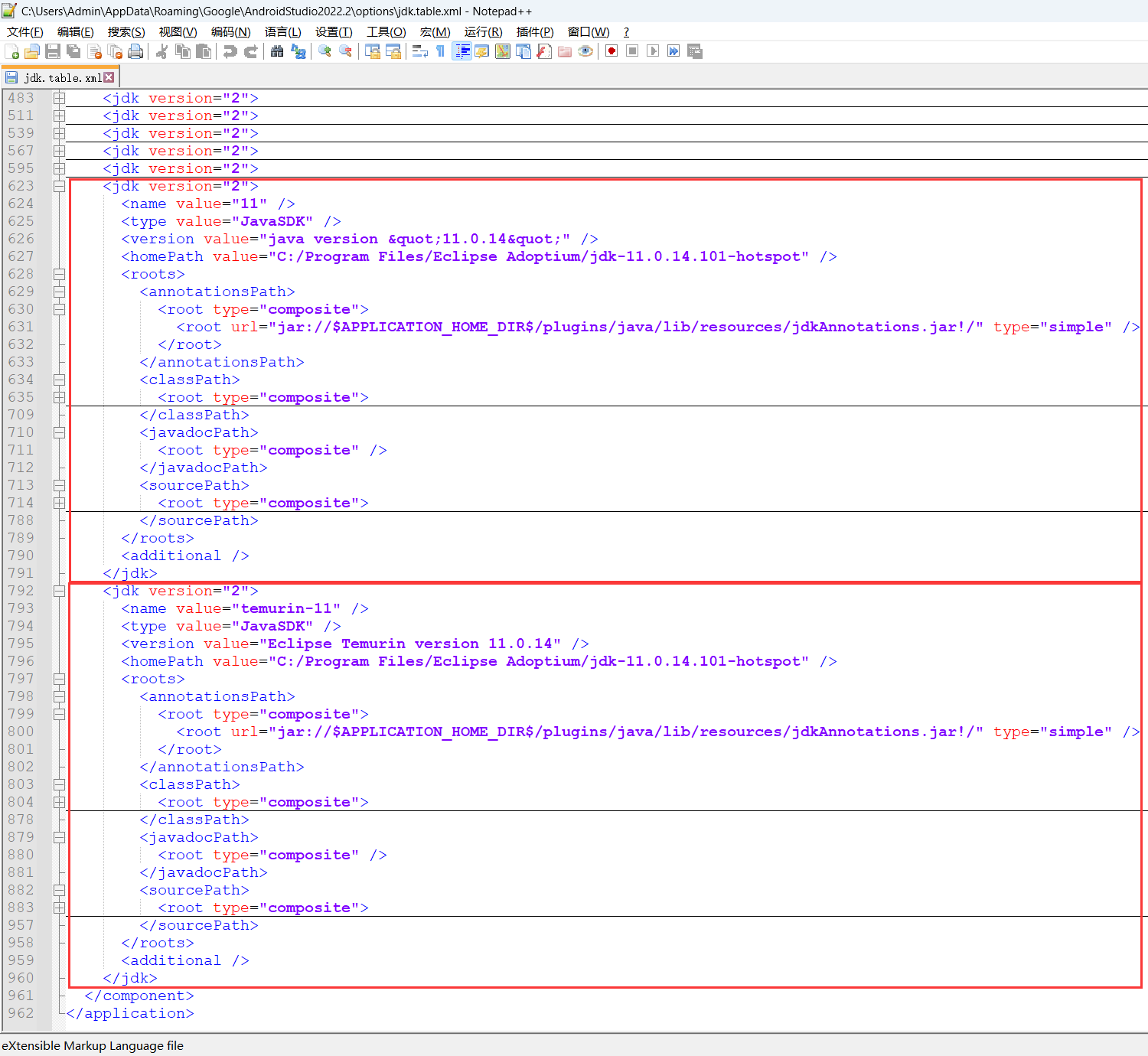Expand the folded jdk block at line 483
The image size is (1148, 1056).
[60, 98]
